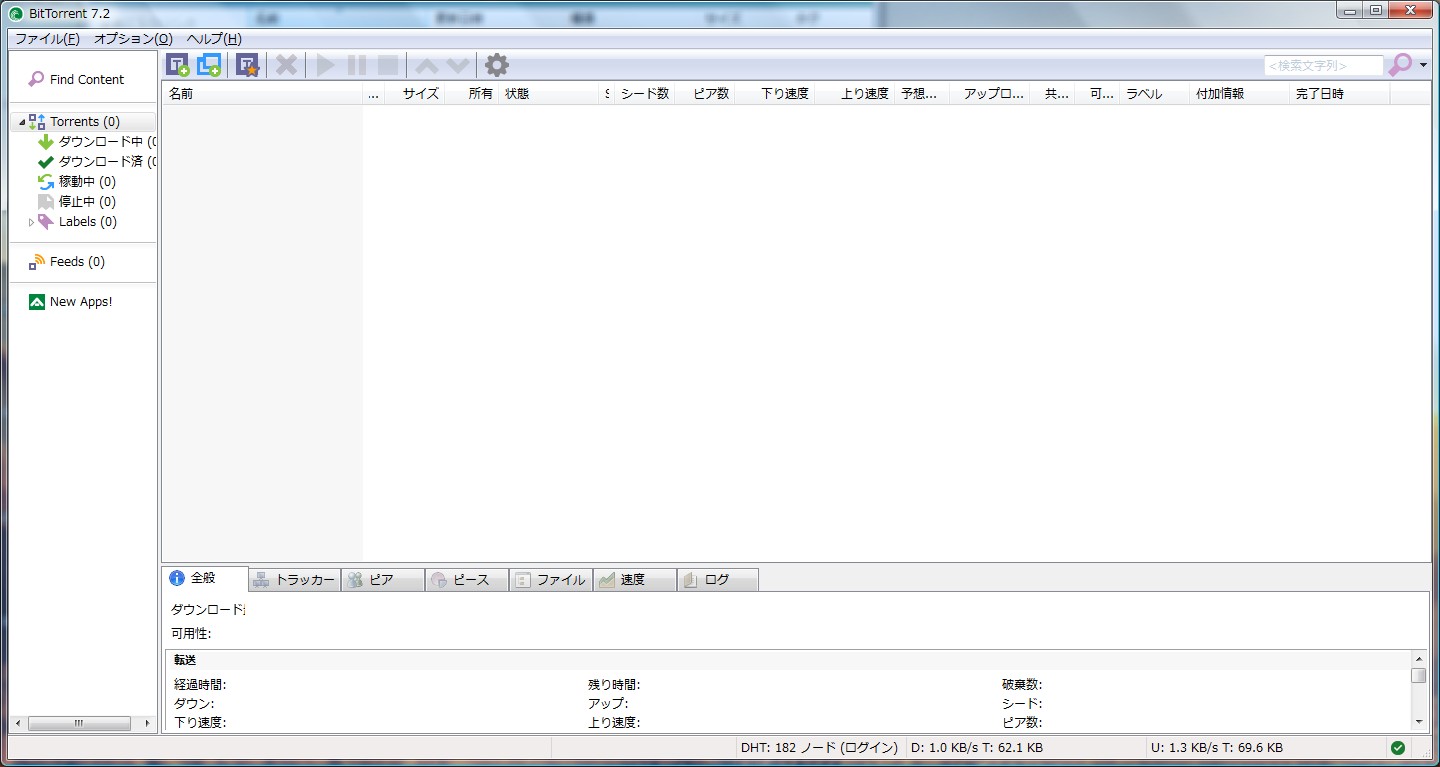Click the Add Torrent from URL icon
The image size is (1440, 767).
(209, 65)
